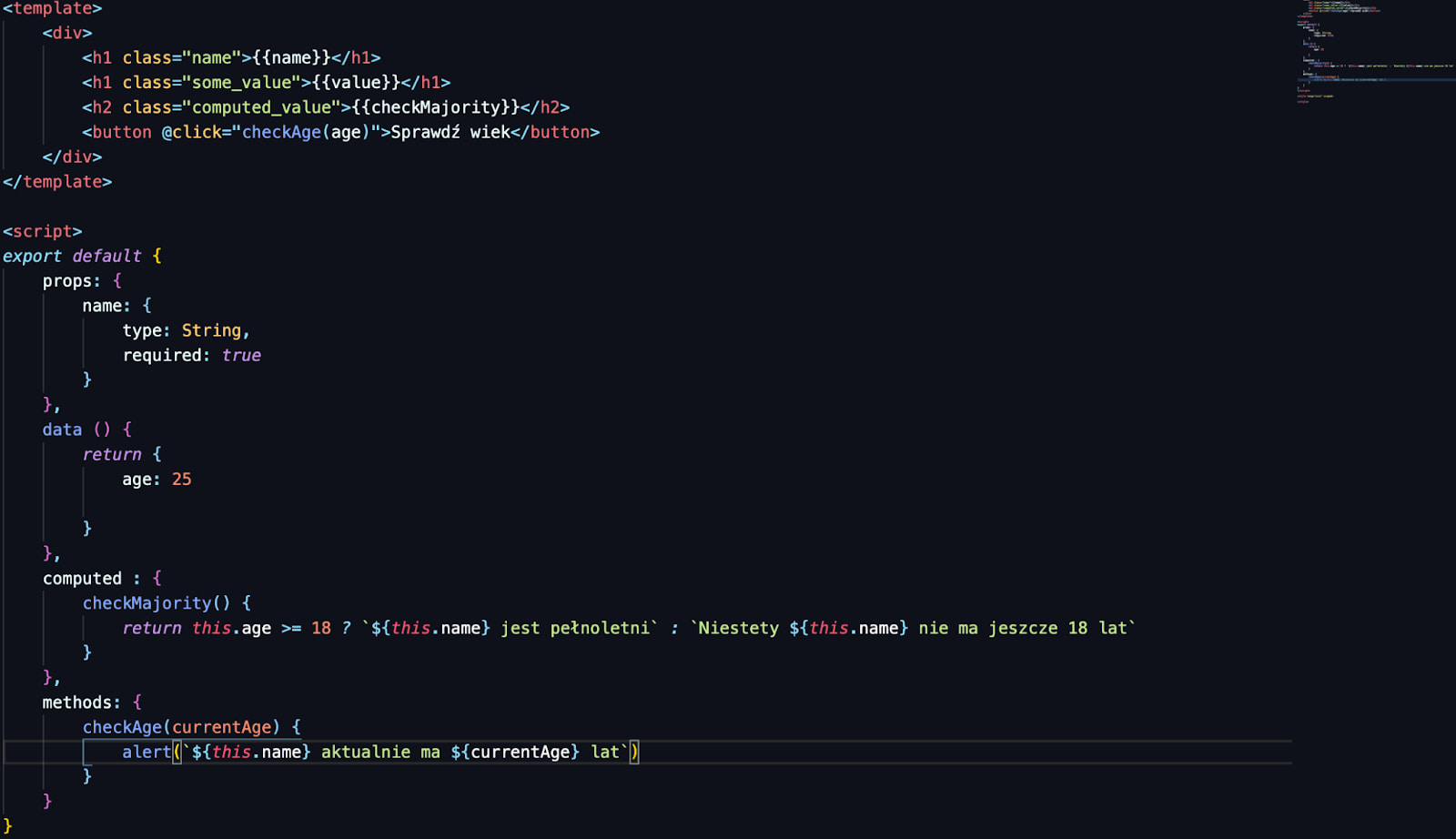Click the checkAge(age) handler in the template
Screen dimensions: 1456x839
(306, 132)
